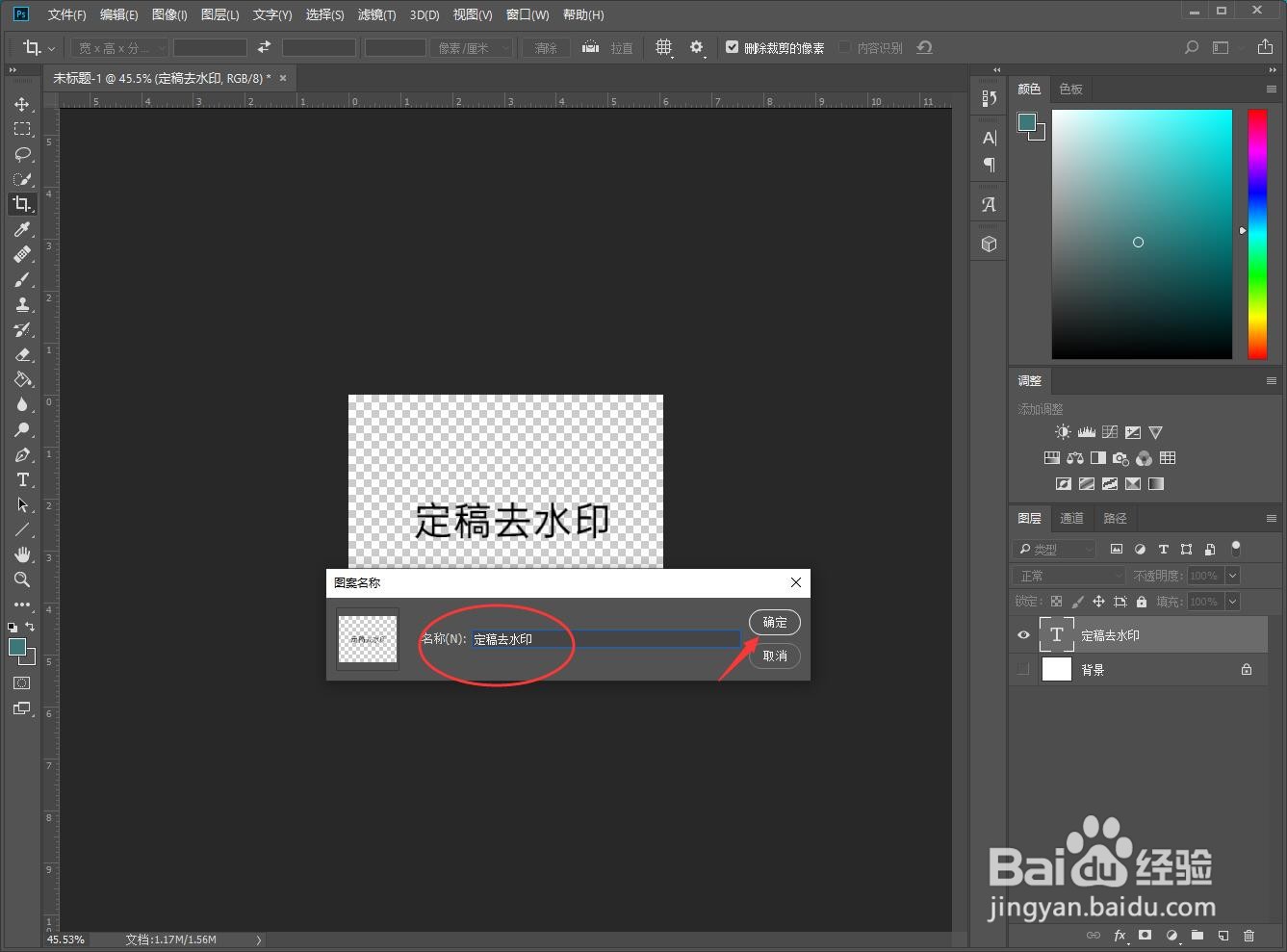Toggle Content-Aware checkbox
Image resolution: width=1287 pixels, height=952 pixels.
[844, 47]
